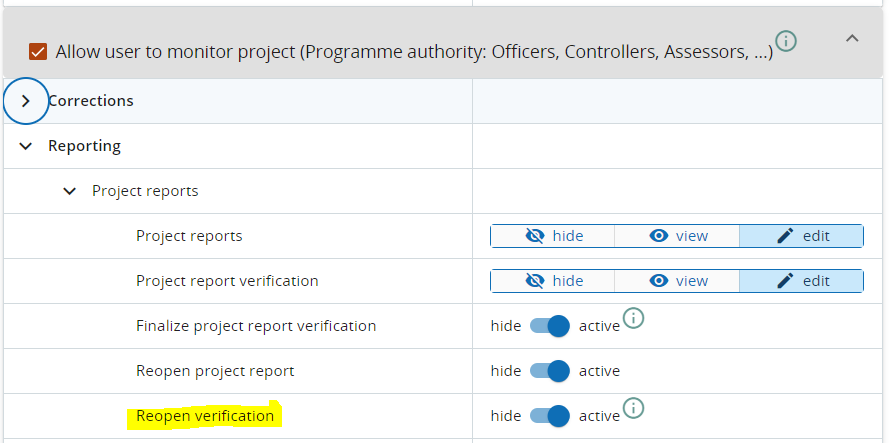Collapse the Reporting section
The height and width of the screenshot is (443, 892).
point(26,146)
